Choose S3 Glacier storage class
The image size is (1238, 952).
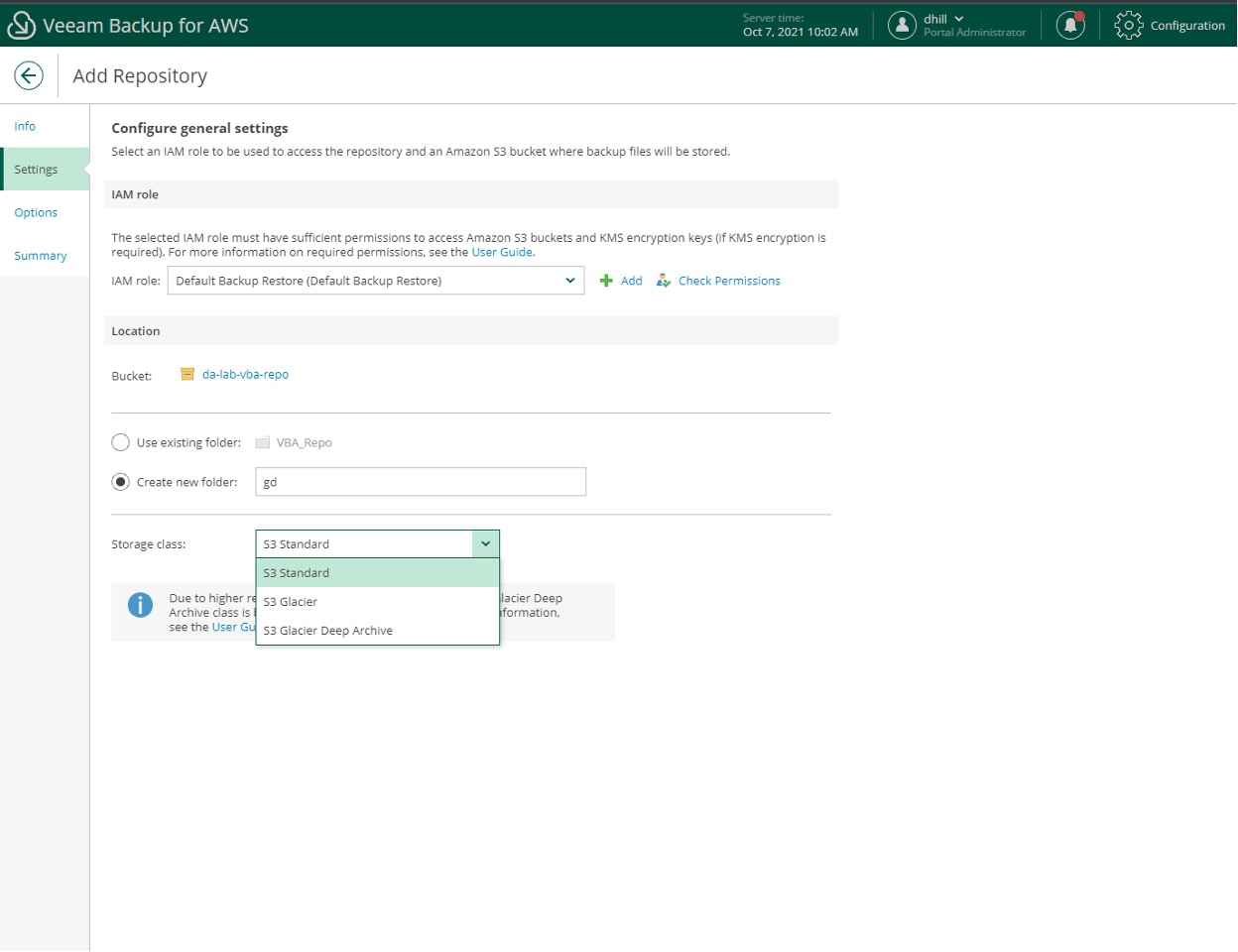point(377,602)
